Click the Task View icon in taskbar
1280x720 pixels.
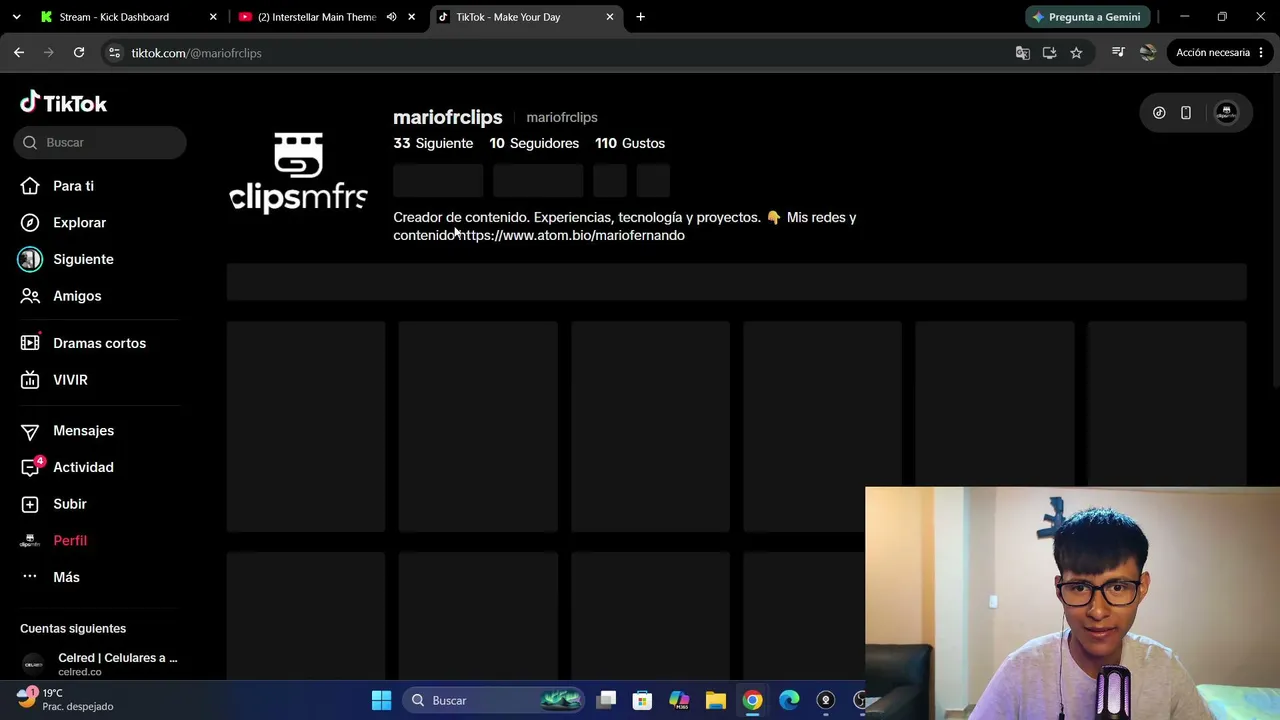coord(606,700)
